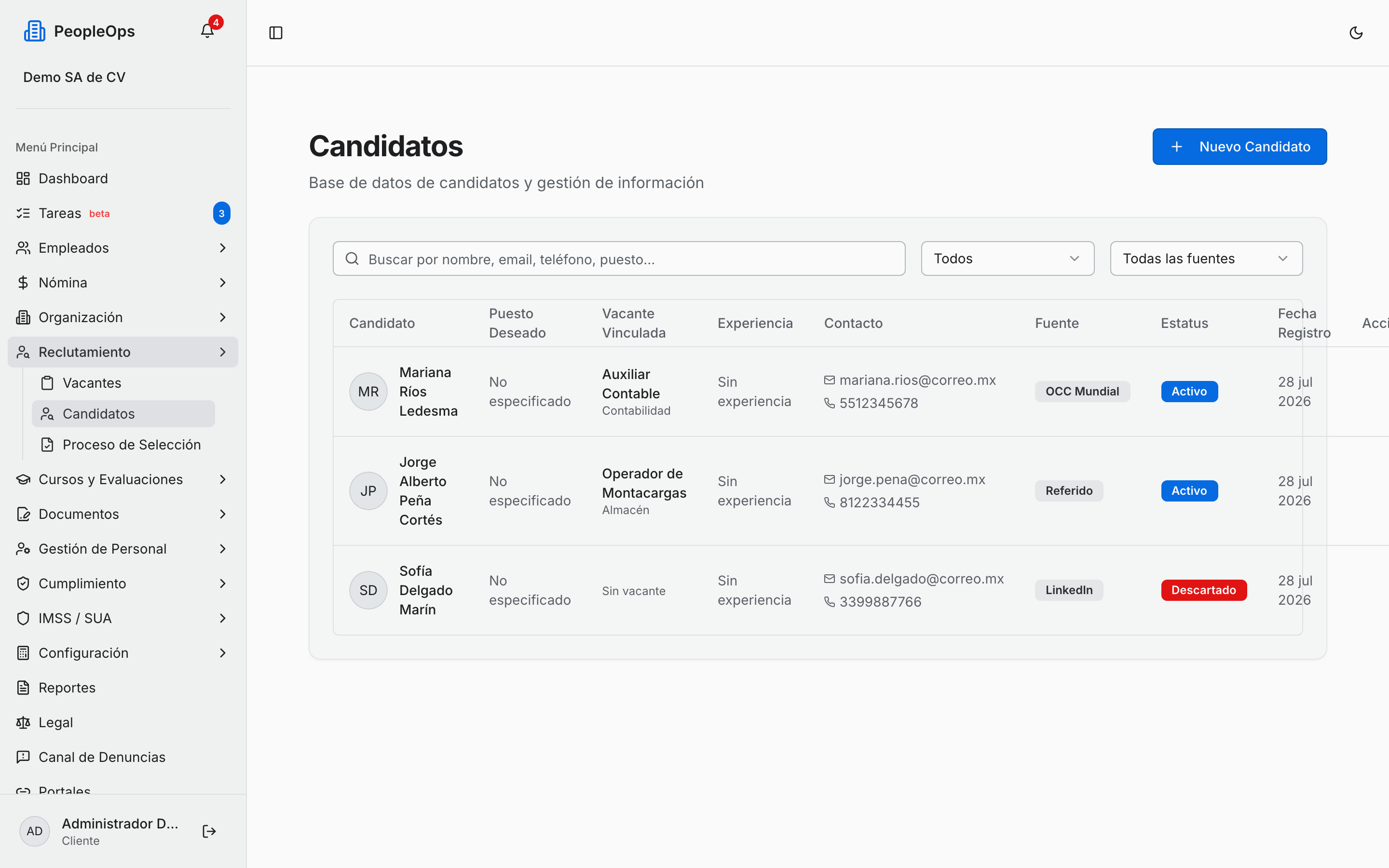This screenshot has height=868, width=1389.
Task: Open the Todos status dropdown
Action: coord(1008,259)
